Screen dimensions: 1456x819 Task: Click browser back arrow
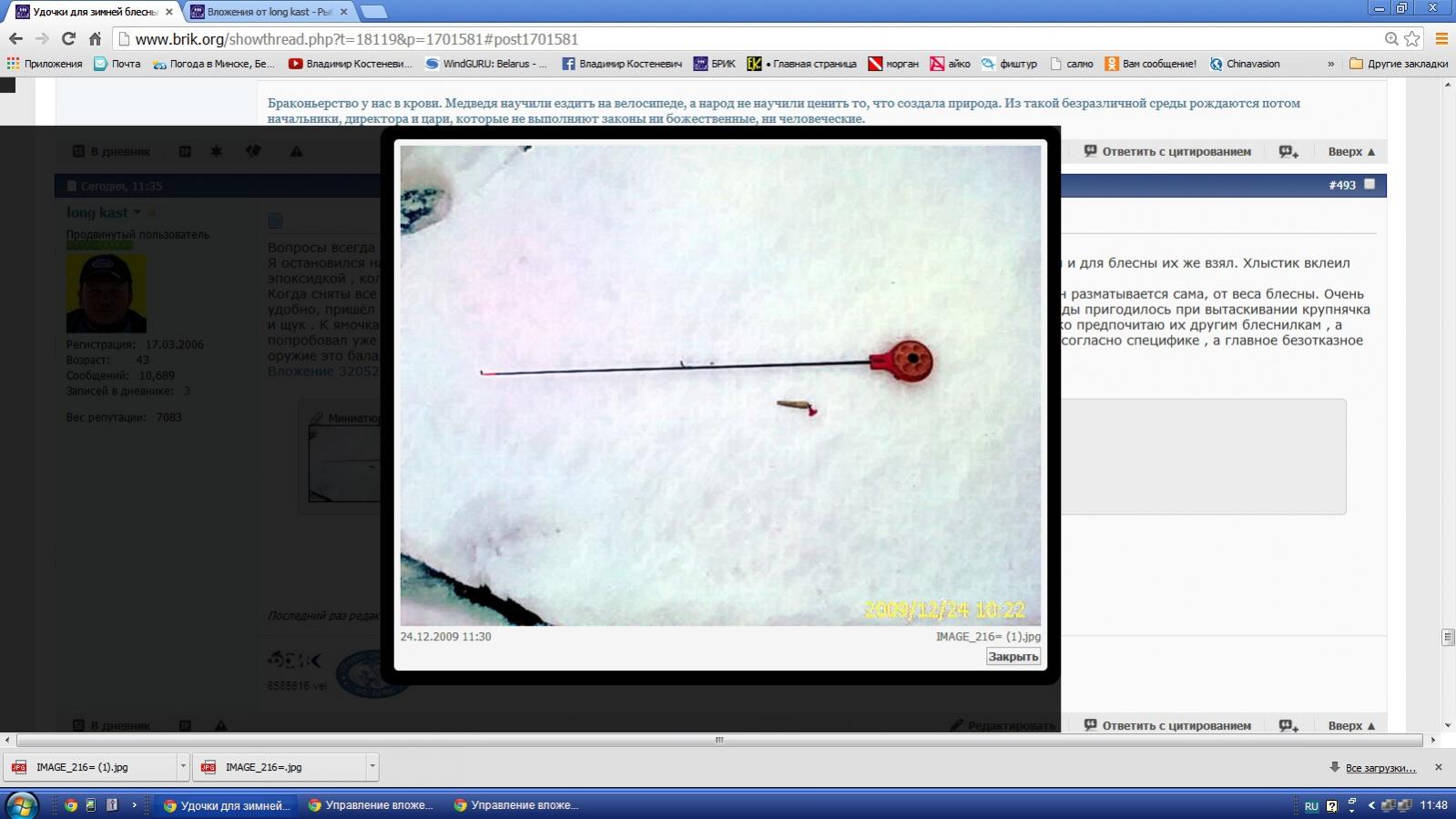[15, 38]
